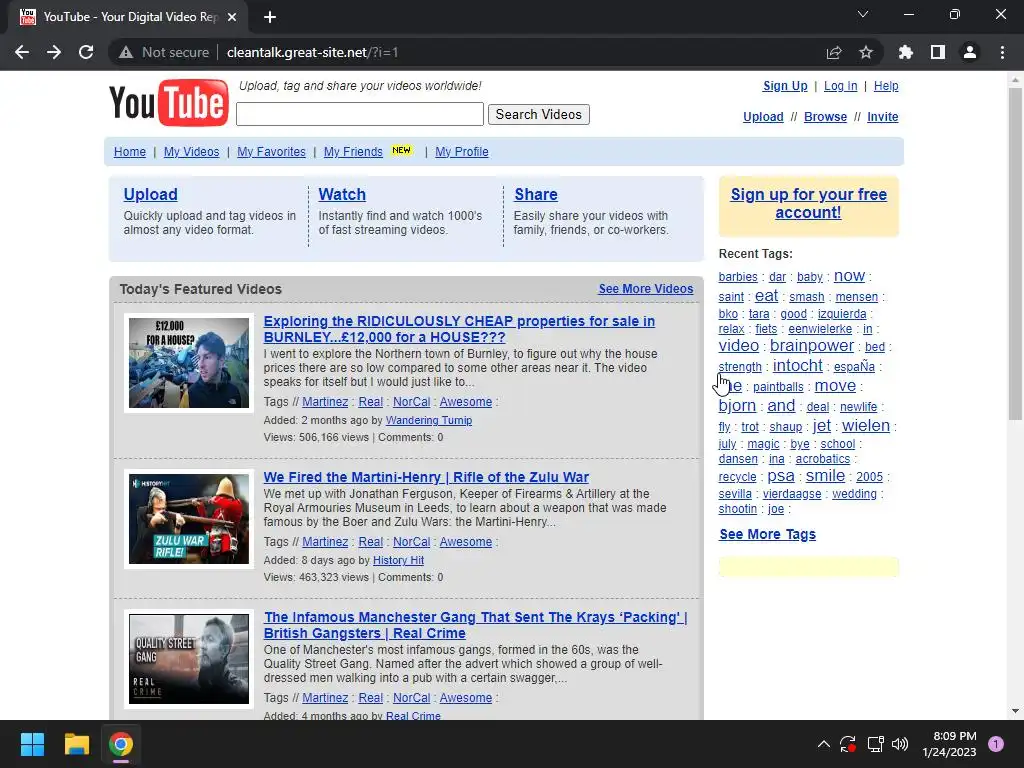
Task: Go to Home in navigation bar
Action: (x=130, y=152)
